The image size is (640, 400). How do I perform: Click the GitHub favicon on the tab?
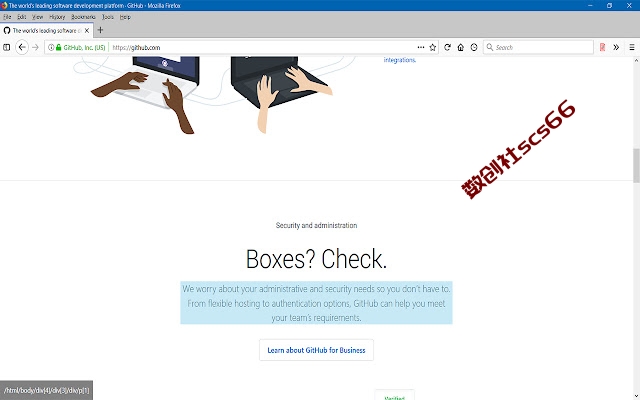7,31
